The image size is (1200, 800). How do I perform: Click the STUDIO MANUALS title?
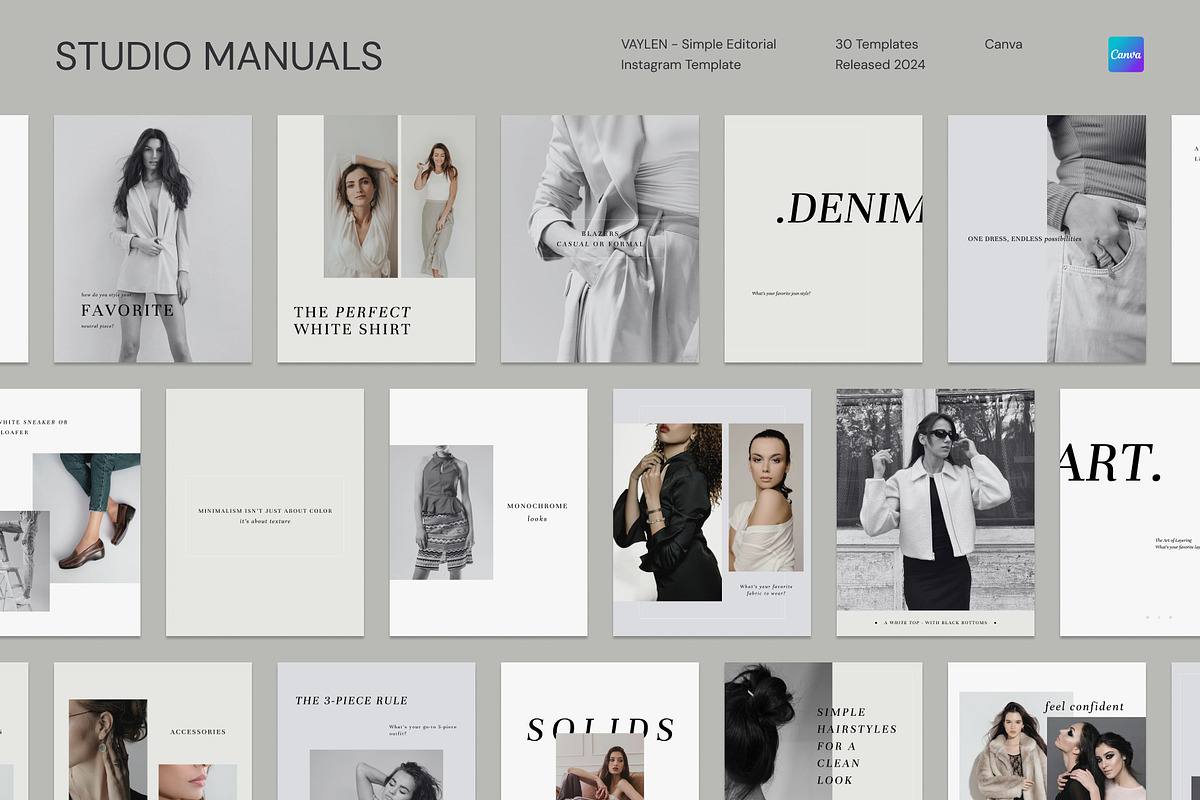(219, 56)
